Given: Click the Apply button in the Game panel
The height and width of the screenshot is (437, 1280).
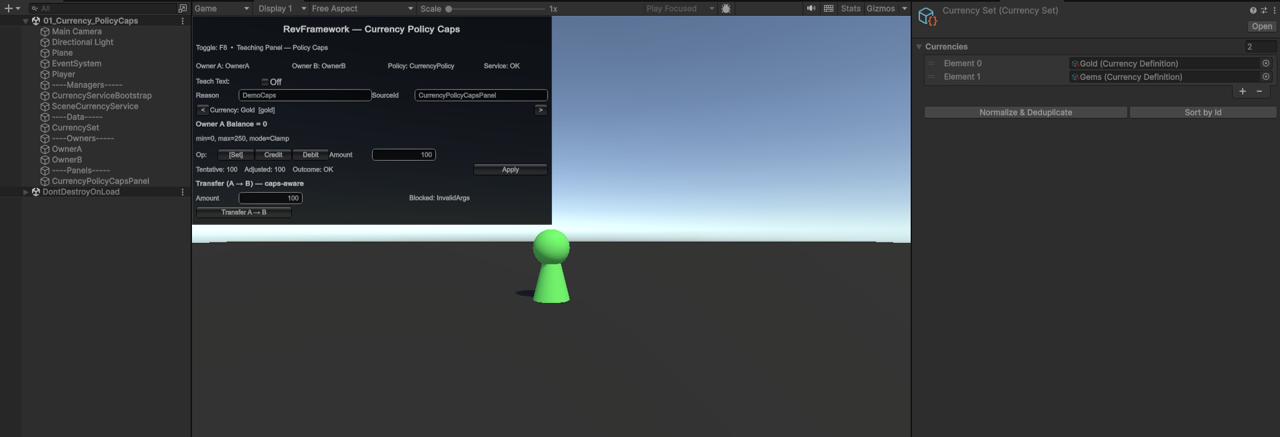Looking at the screenshot, I should [x=510, y=170].
